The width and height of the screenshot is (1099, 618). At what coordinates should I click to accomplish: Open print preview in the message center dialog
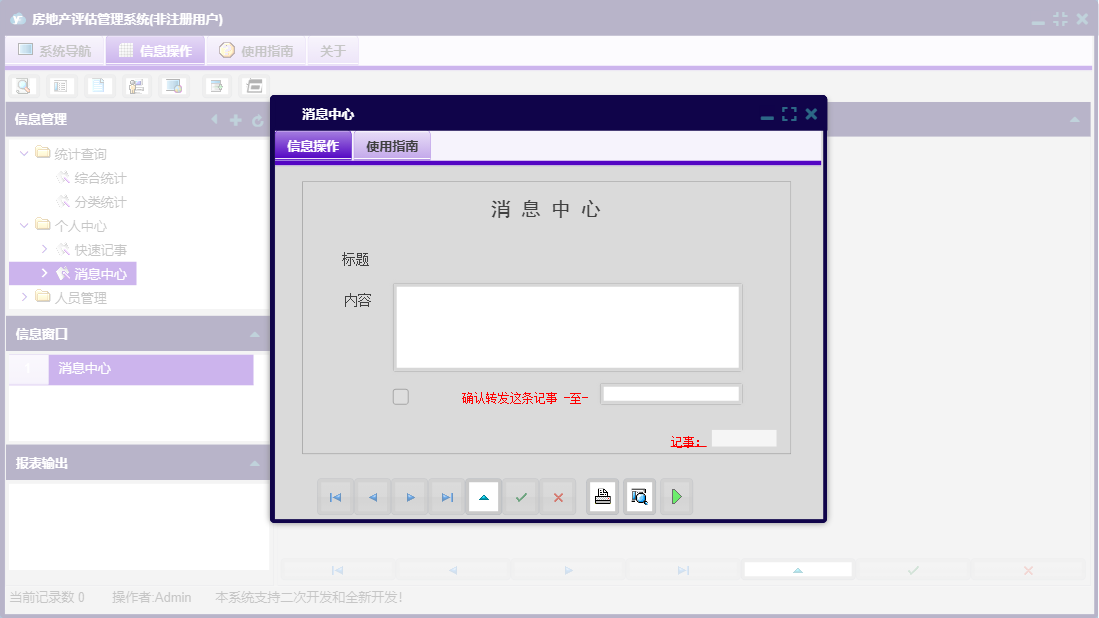pos(639,496)
